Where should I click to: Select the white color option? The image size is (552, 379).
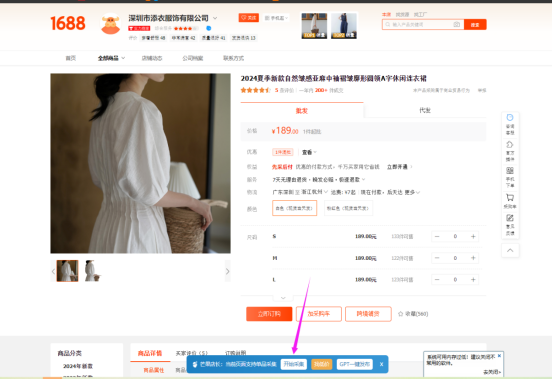click(294, 208)
